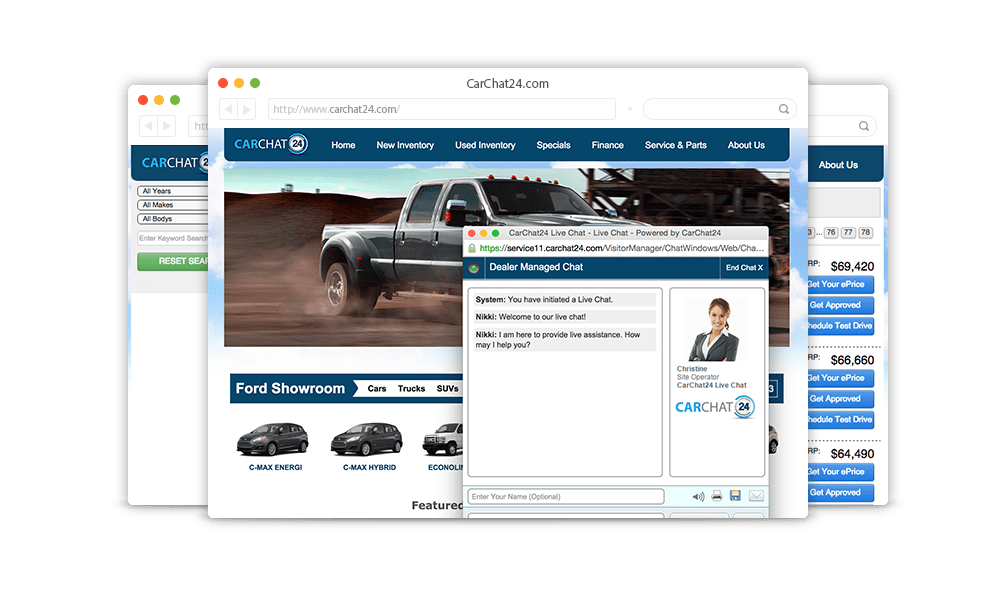This screenshot has width=1000, height=600.
Task: Open the All Years dropdown in left window
Action: 172,191
